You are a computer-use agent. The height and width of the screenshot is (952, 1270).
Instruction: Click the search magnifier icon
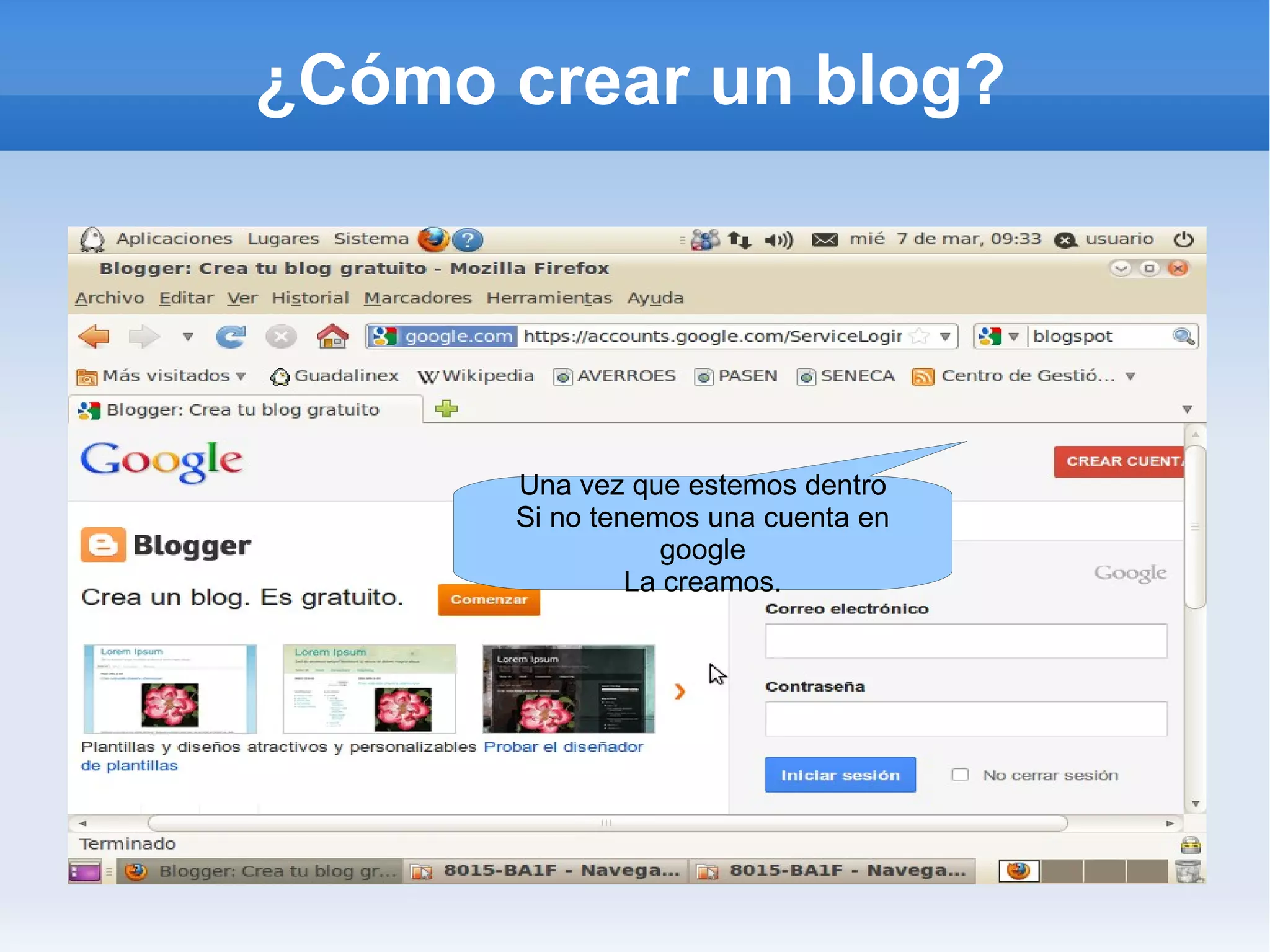point(1183,337)
